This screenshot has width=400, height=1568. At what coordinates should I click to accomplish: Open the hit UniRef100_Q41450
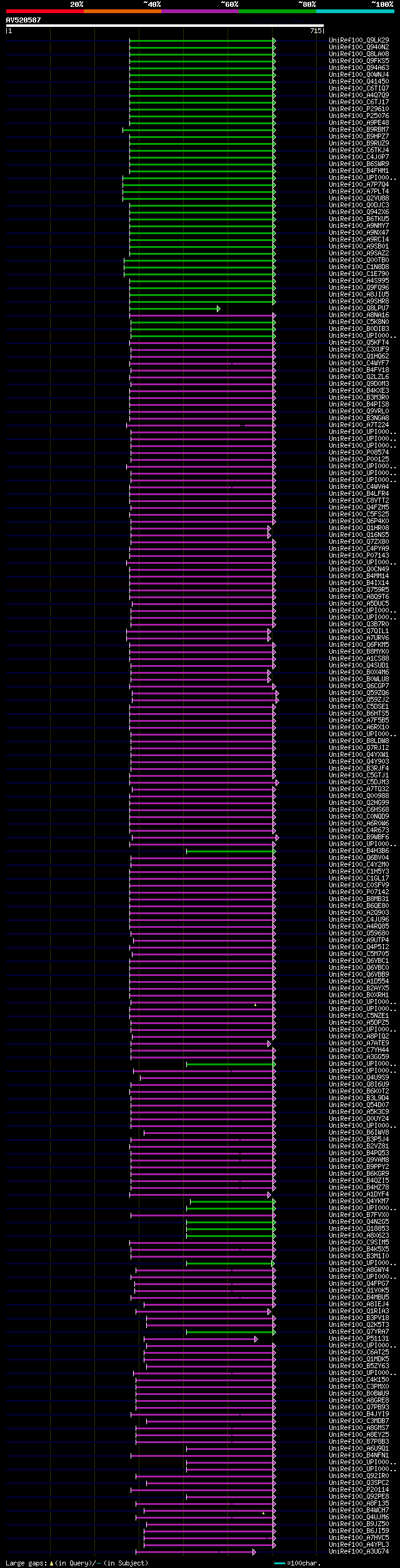359,82
